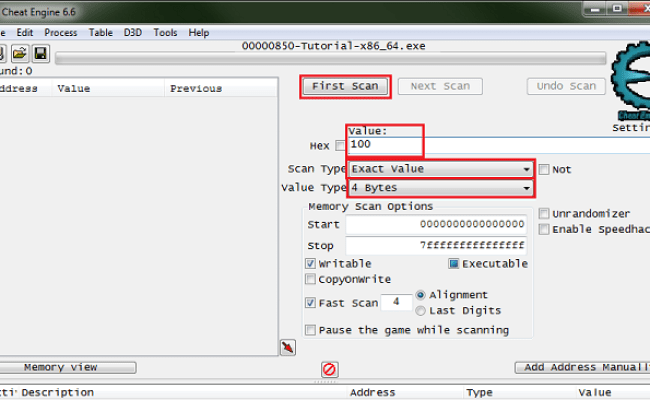Click the red no-entry delete icon

[330, 369]
